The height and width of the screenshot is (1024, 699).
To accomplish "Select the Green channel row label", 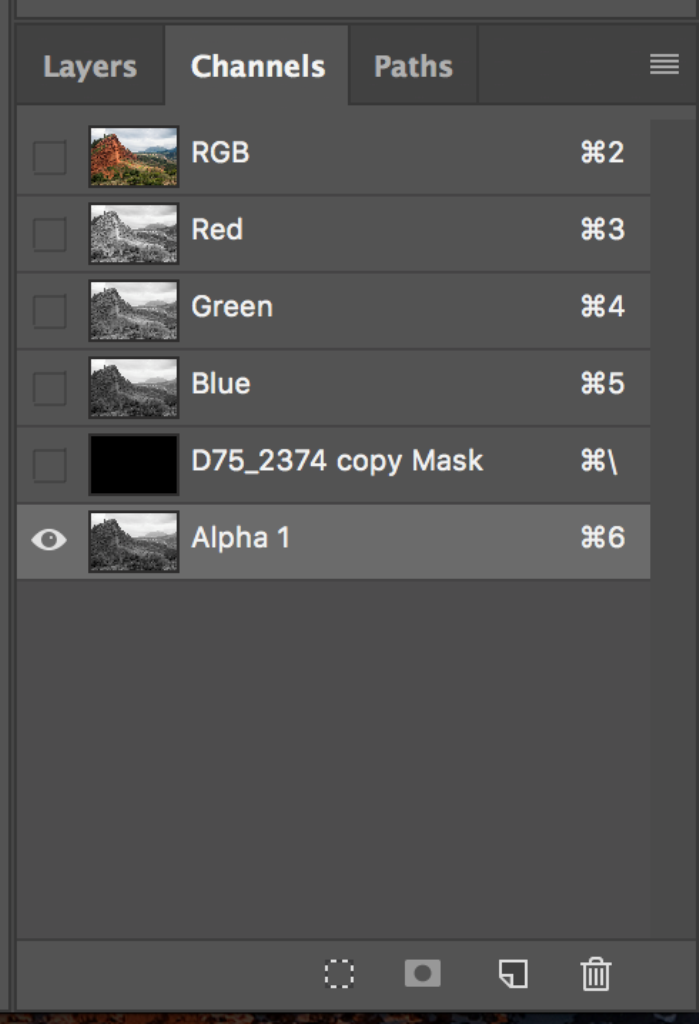I will click(x=232, y=307).
